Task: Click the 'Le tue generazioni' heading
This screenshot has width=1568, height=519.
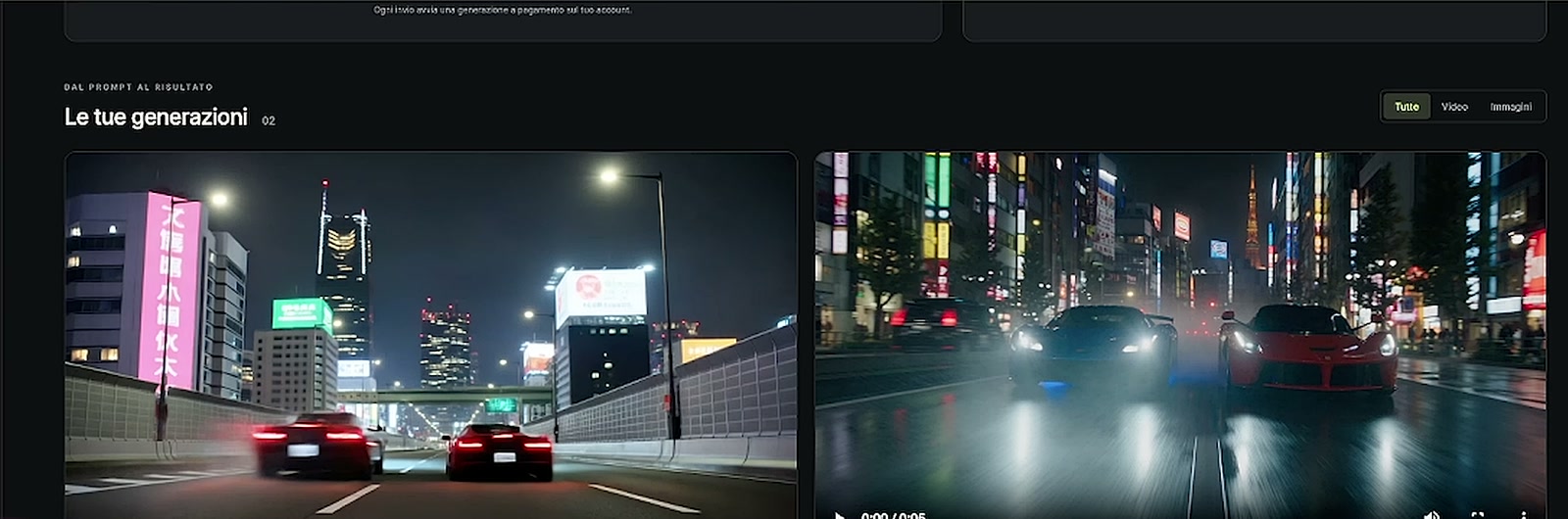Action: click(156, 118)
